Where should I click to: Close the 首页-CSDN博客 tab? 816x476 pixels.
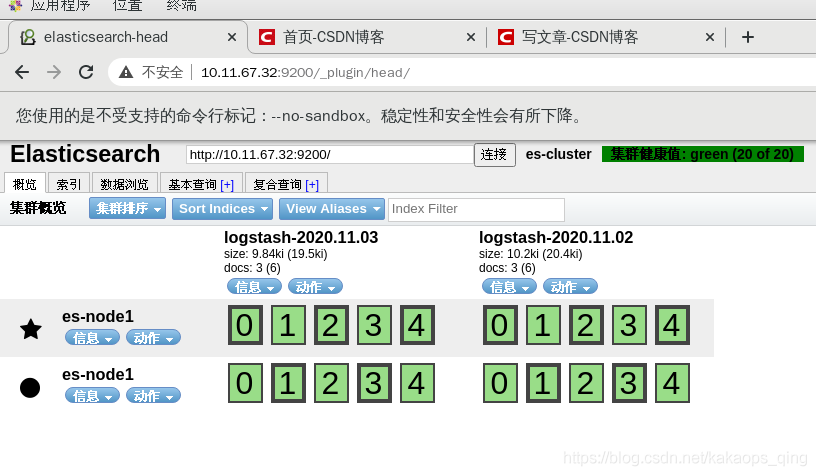pyautogui.click(x=471, y=37)
